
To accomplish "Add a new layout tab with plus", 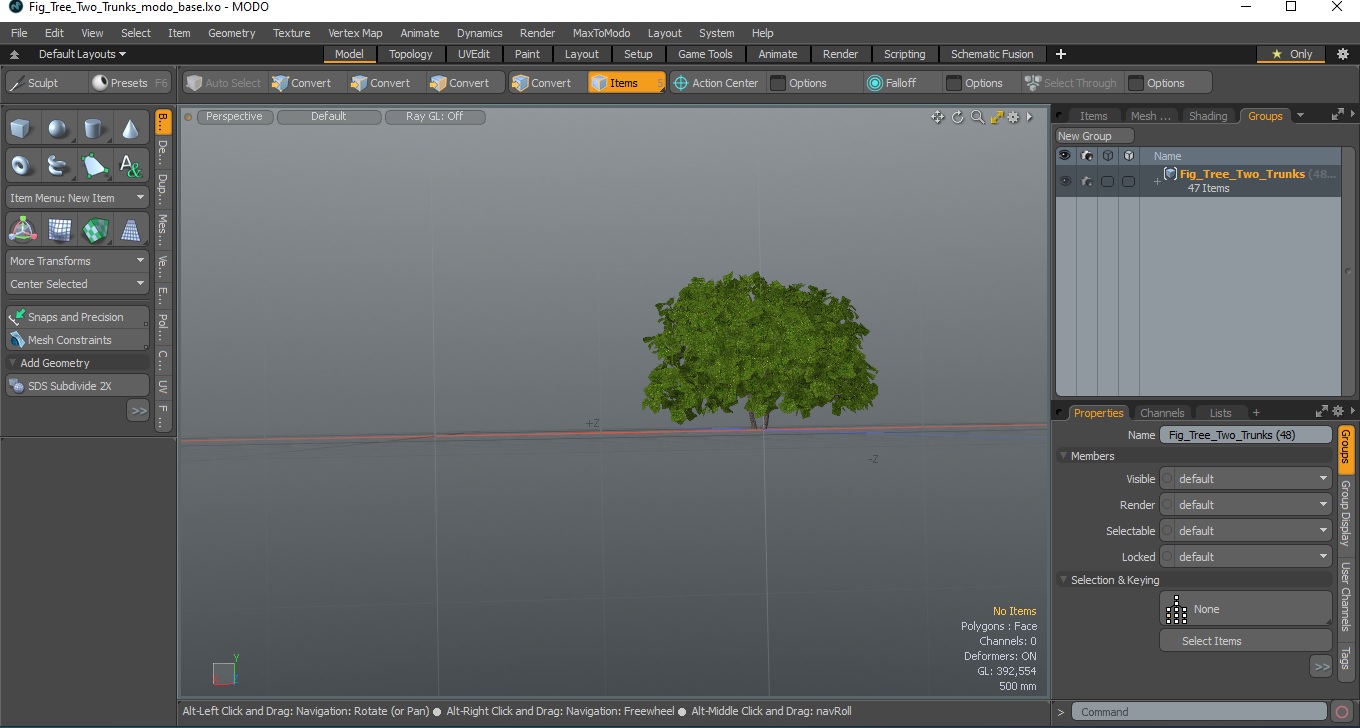I will point(1061,54).
